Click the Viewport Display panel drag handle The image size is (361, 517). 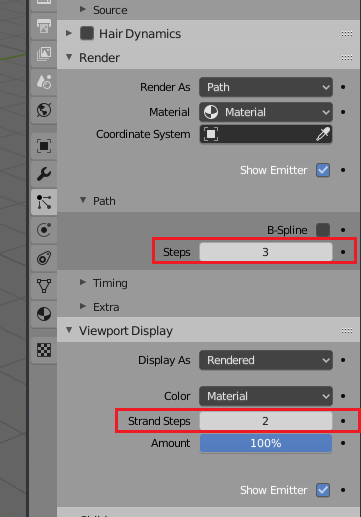(347, 331)
